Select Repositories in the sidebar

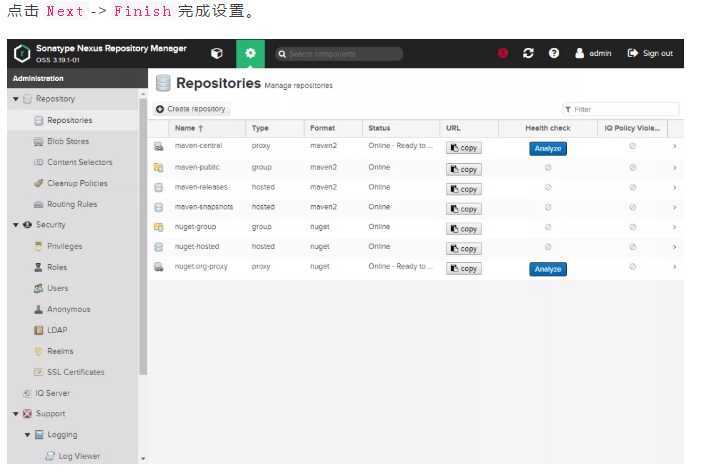(70, 120)
